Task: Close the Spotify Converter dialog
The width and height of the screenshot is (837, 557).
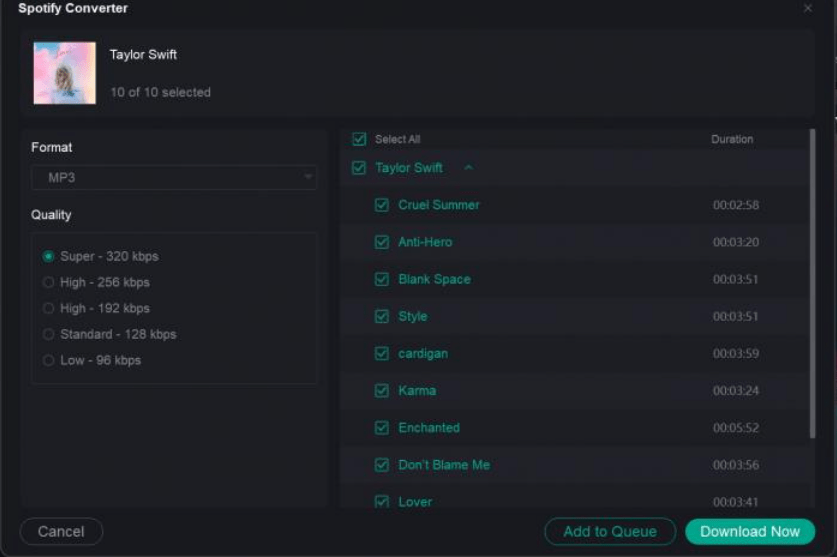Action: tap(808, 9)
